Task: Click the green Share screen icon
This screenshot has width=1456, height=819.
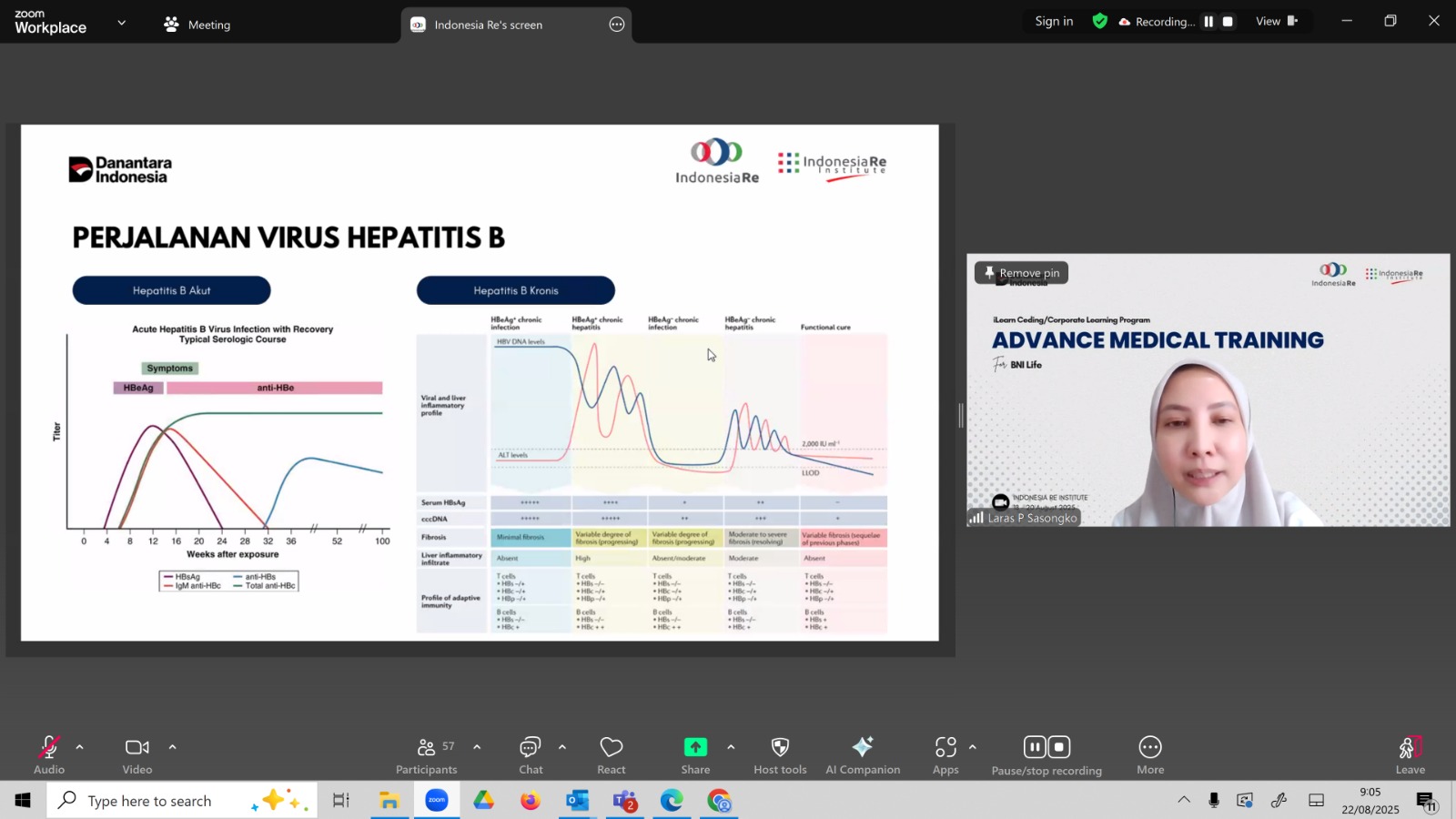Action: pyautogui.click(x=695, y=747)
